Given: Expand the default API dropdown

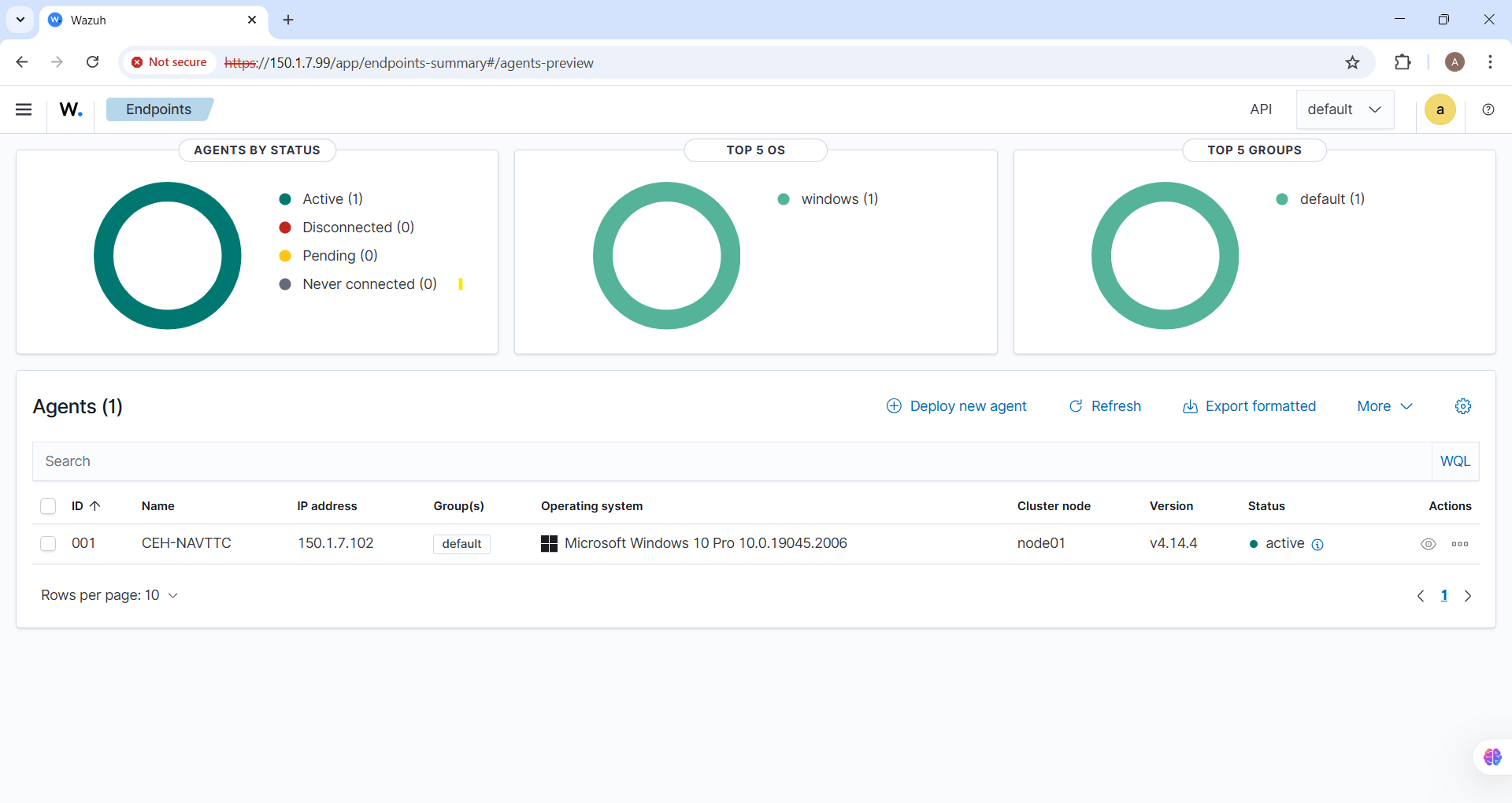Looking at the screenshot, I should [x=1344, y=109].
